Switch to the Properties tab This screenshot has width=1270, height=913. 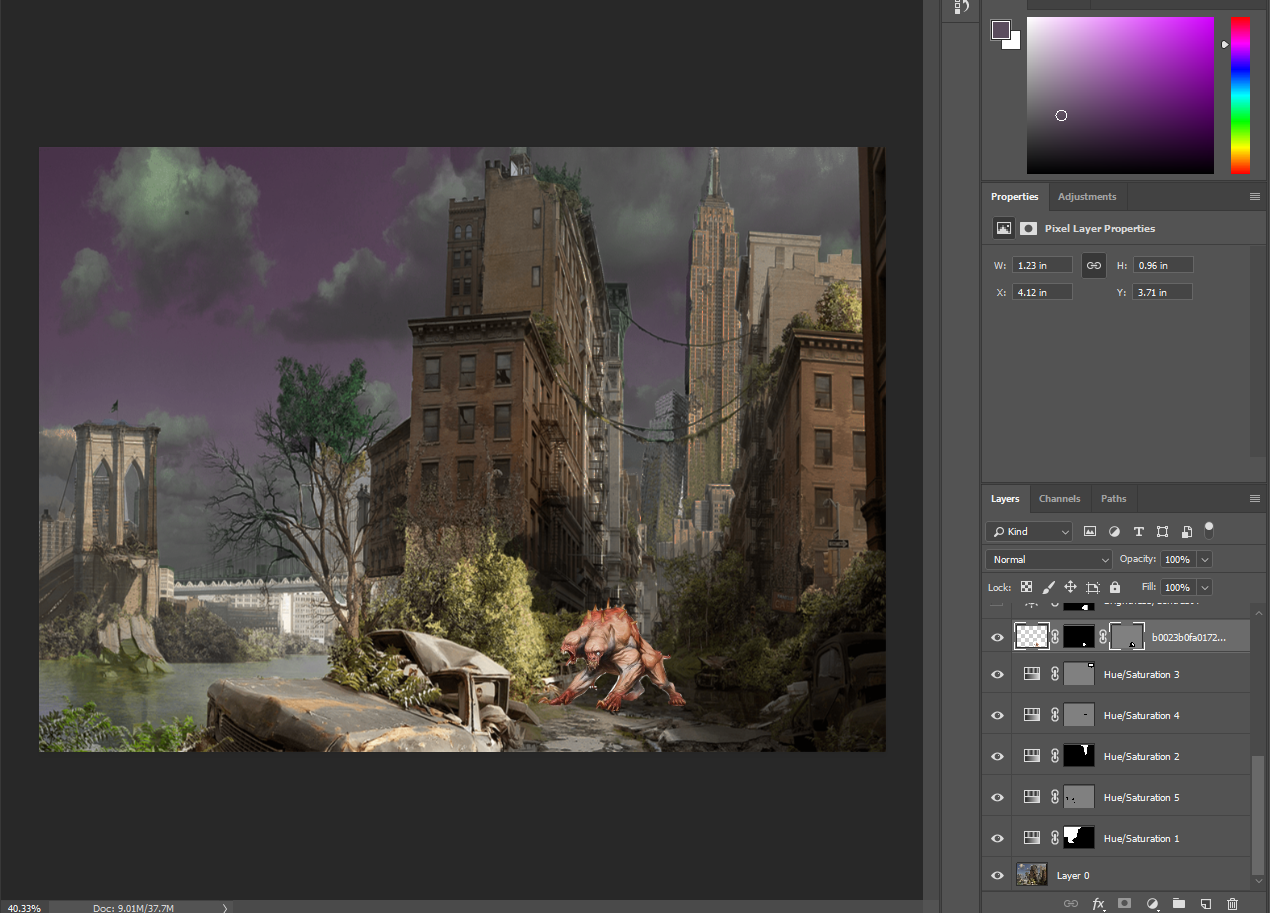[1014, 196]
